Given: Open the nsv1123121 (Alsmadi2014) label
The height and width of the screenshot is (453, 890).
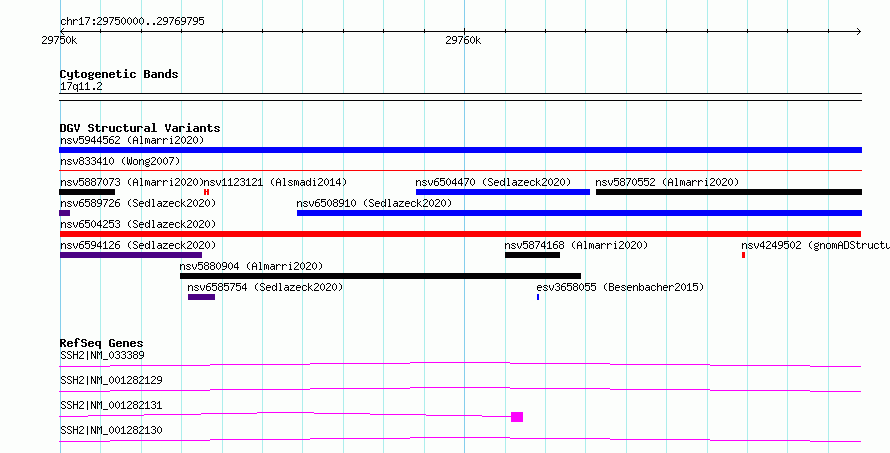Looking at the screenshot, I should pos(275,182).
